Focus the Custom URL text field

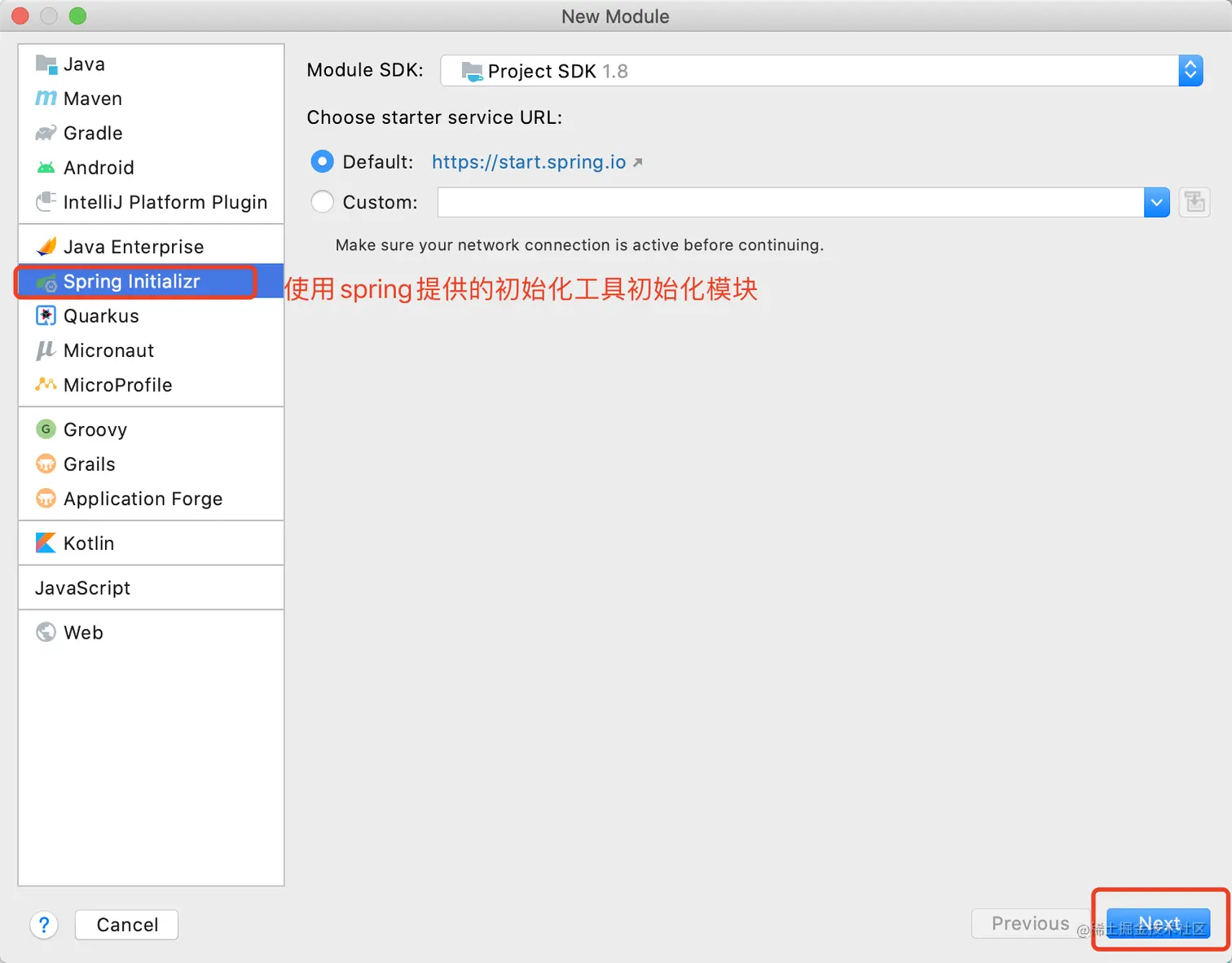coord(791,202)
